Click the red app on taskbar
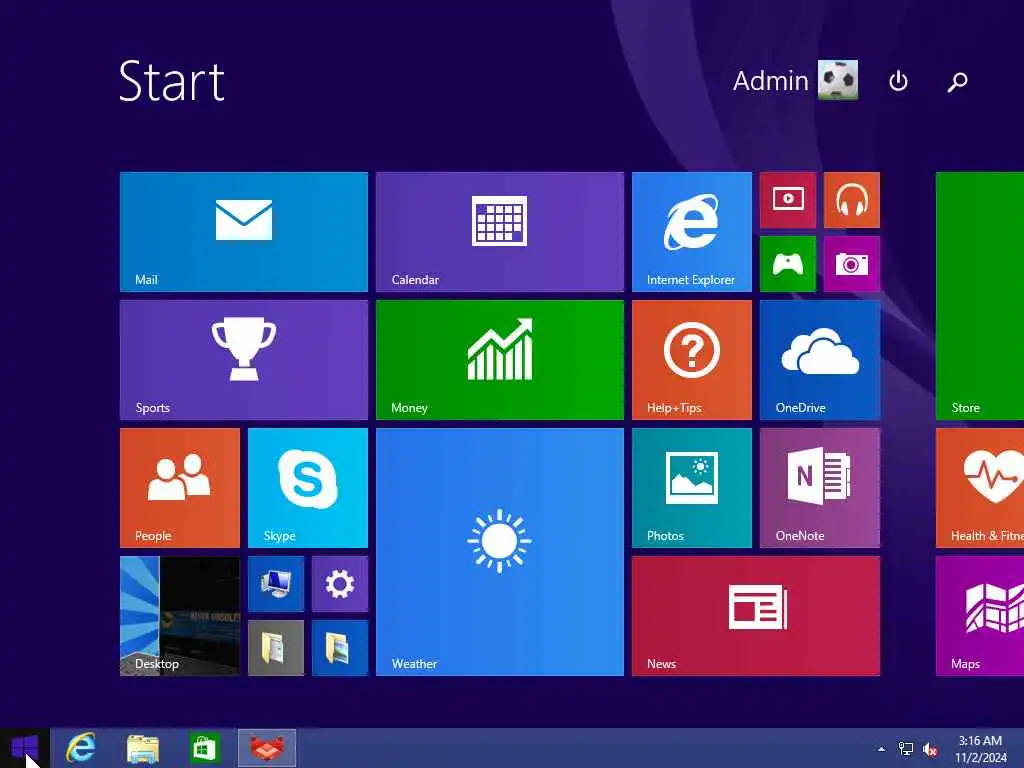This screenshot has width=1024, height=768. tap(266, 748)
